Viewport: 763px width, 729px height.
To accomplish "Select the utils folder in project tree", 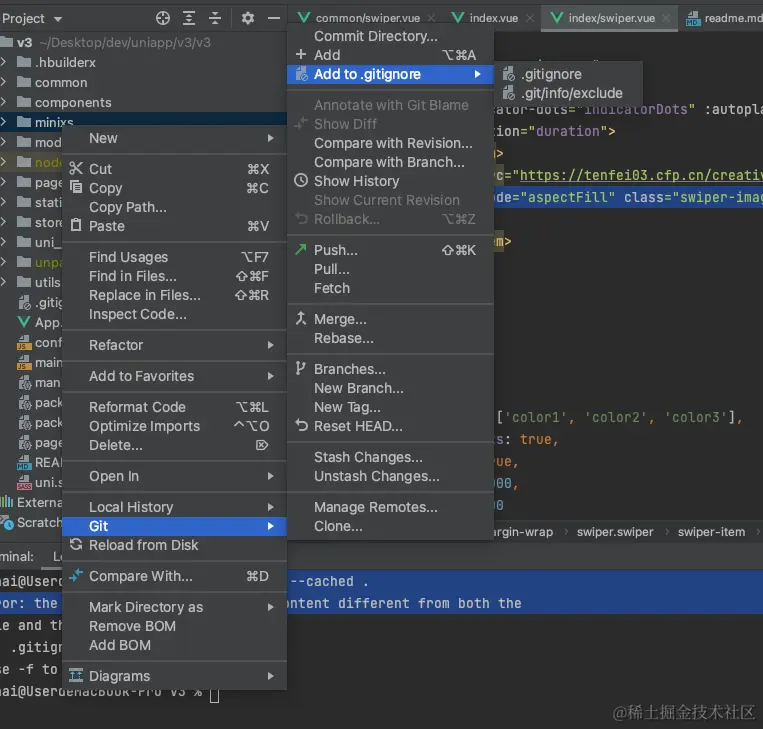I will 31,282.
